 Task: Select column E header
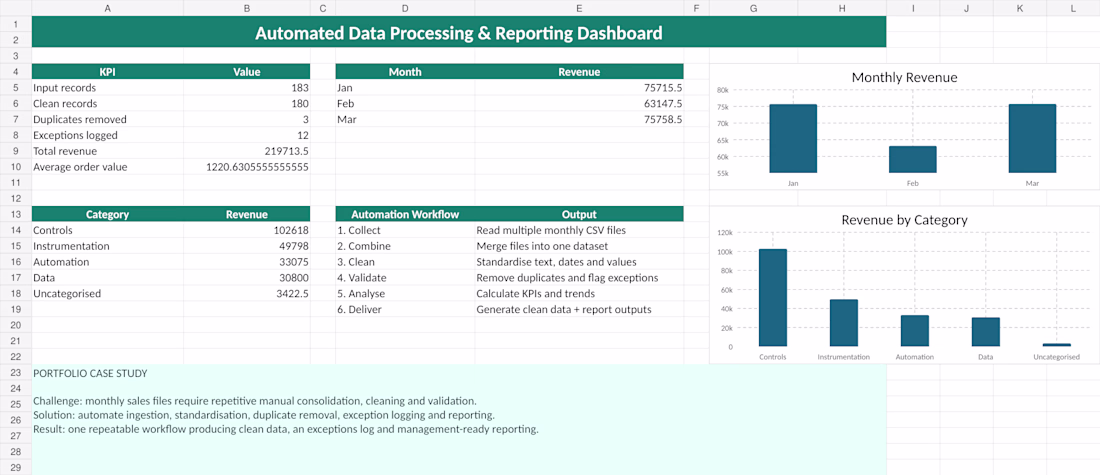579,8
